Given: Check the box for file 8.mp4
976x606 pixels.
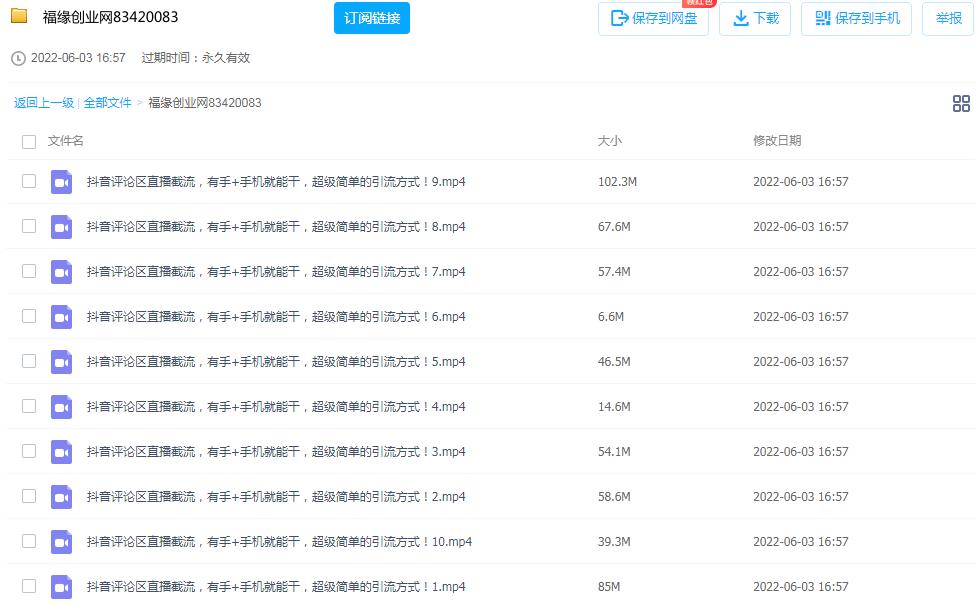Looking at the screenshot, I should (x=29, y=226).
